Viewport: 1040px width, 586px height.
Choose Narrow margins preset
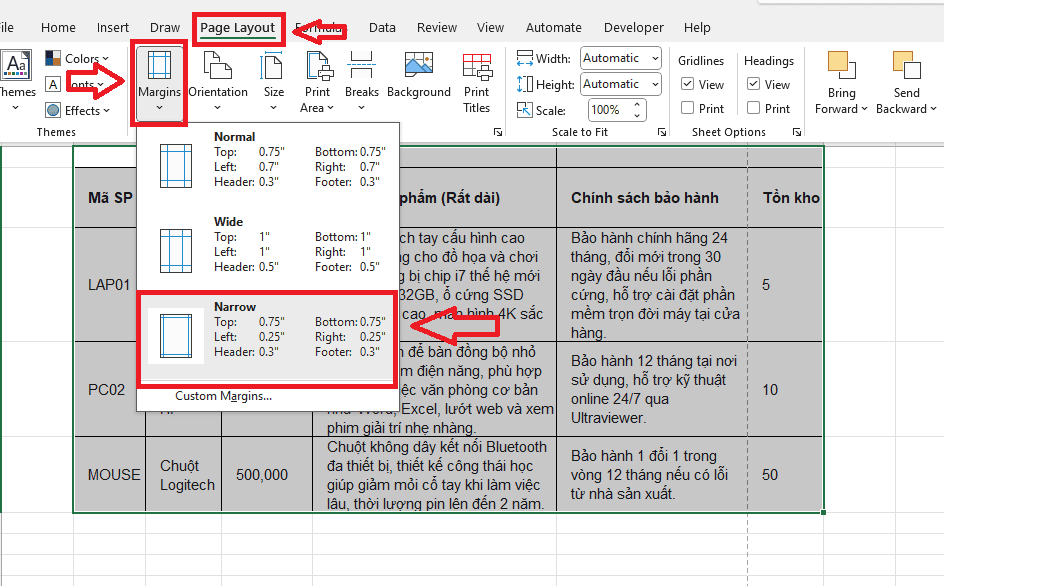pos(268,335)
